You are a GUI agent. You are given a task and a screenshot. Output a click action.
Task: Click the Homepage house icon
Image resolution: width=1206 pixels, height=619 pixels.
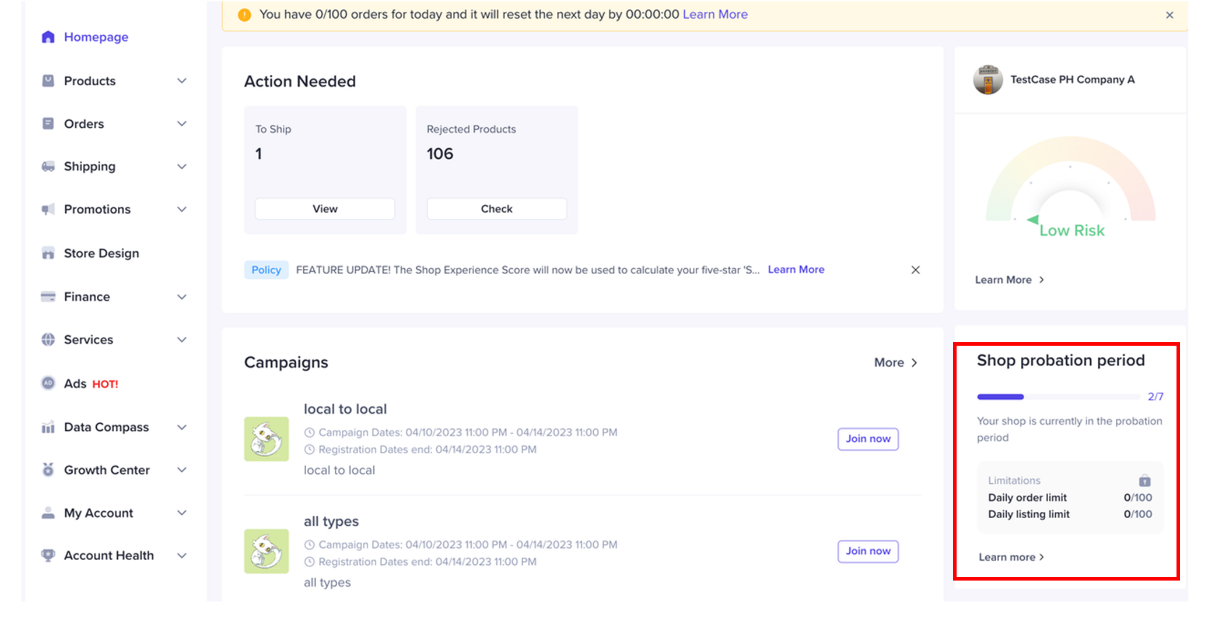pyautogui.click(x=48, y=37)
